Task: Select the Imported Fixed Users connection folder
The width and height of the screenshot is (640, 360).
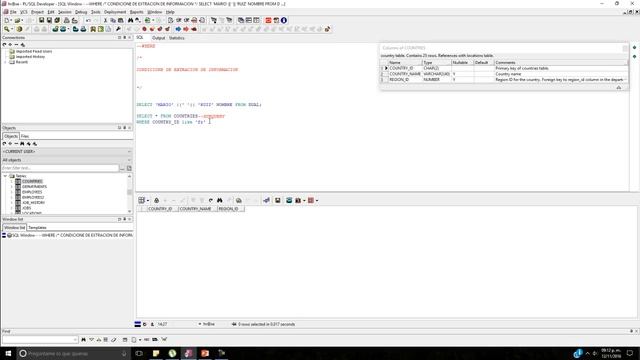Action: [x=34, y=51]
